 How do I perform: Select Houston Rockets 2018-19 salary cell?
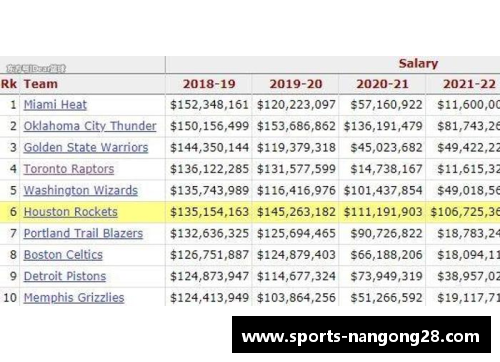(x=209, y=212)
